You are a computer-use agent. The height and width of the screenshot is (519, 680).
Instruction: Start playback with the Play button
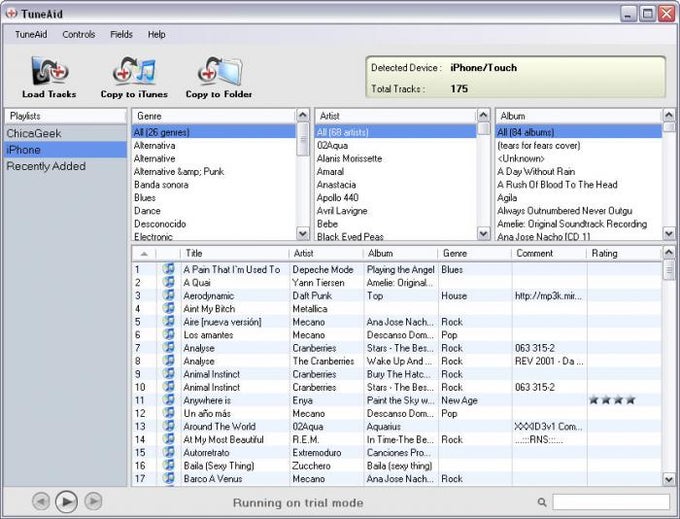(66, 502)
